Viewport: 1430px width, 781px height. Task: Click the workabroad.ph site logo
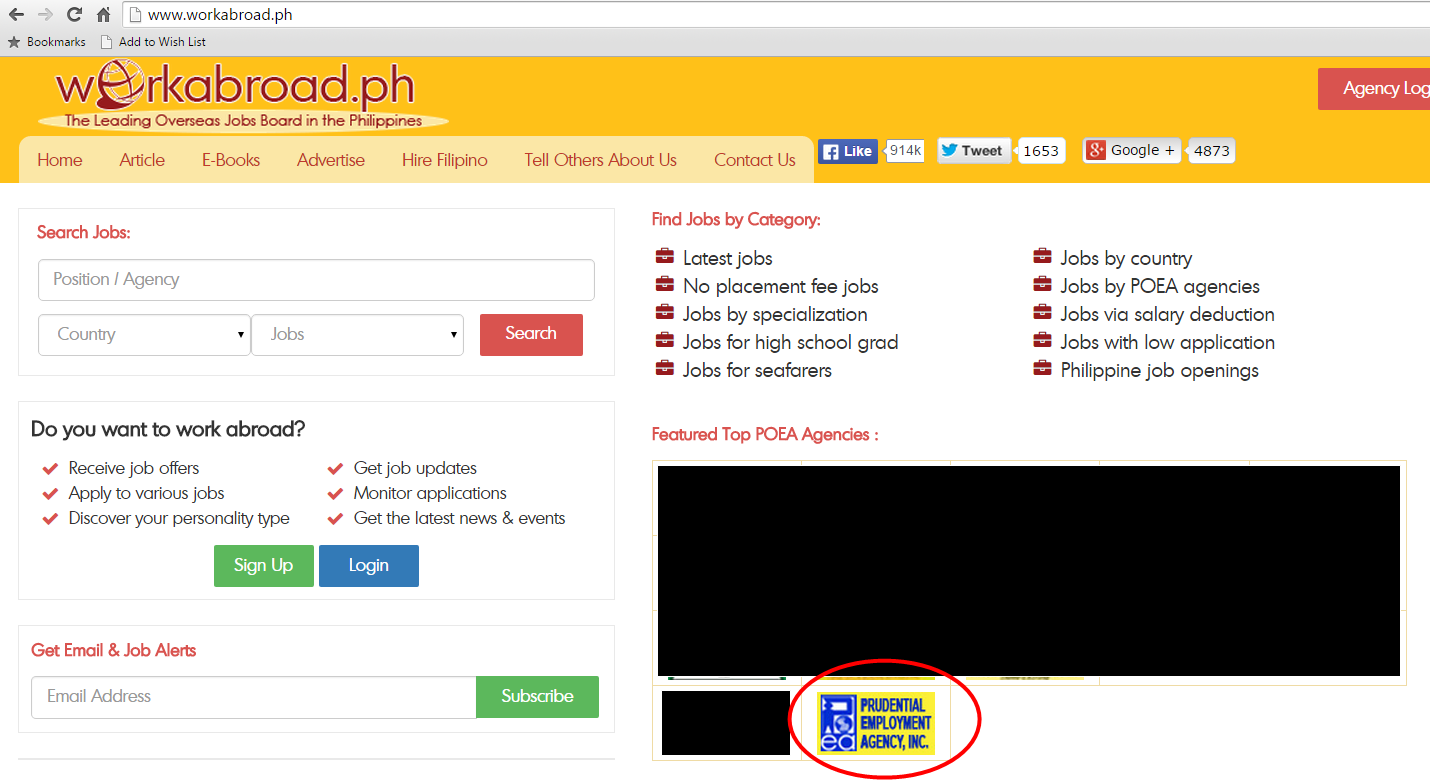pos(242,96)
